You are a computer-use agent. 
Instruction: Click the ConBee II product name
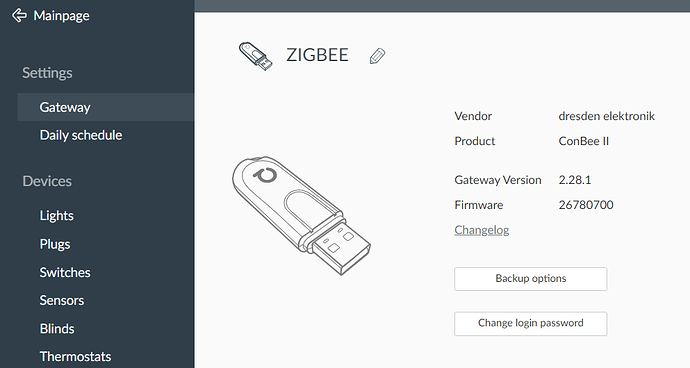584,141
